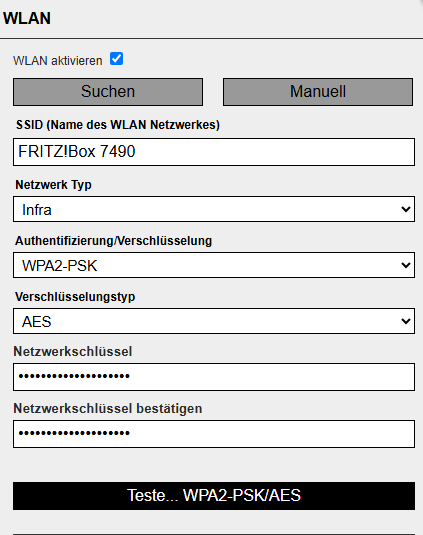Click the chevron arrow of the AES dropdown
This screenshot has width=423, height=535.
tap(406, 321)
